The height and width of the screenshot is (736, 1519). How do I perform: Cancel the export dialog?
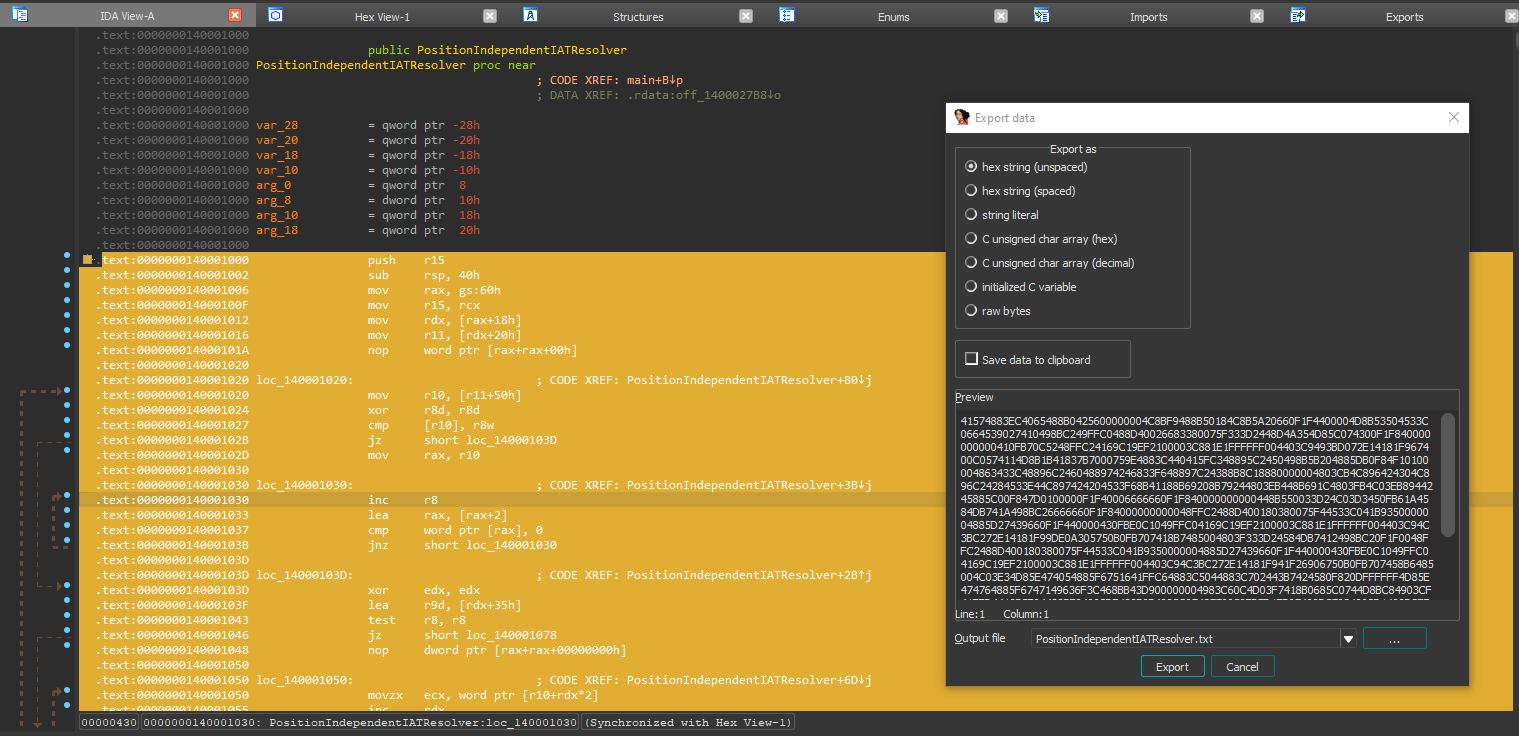pyautogui.click(x=1242, y=665)
